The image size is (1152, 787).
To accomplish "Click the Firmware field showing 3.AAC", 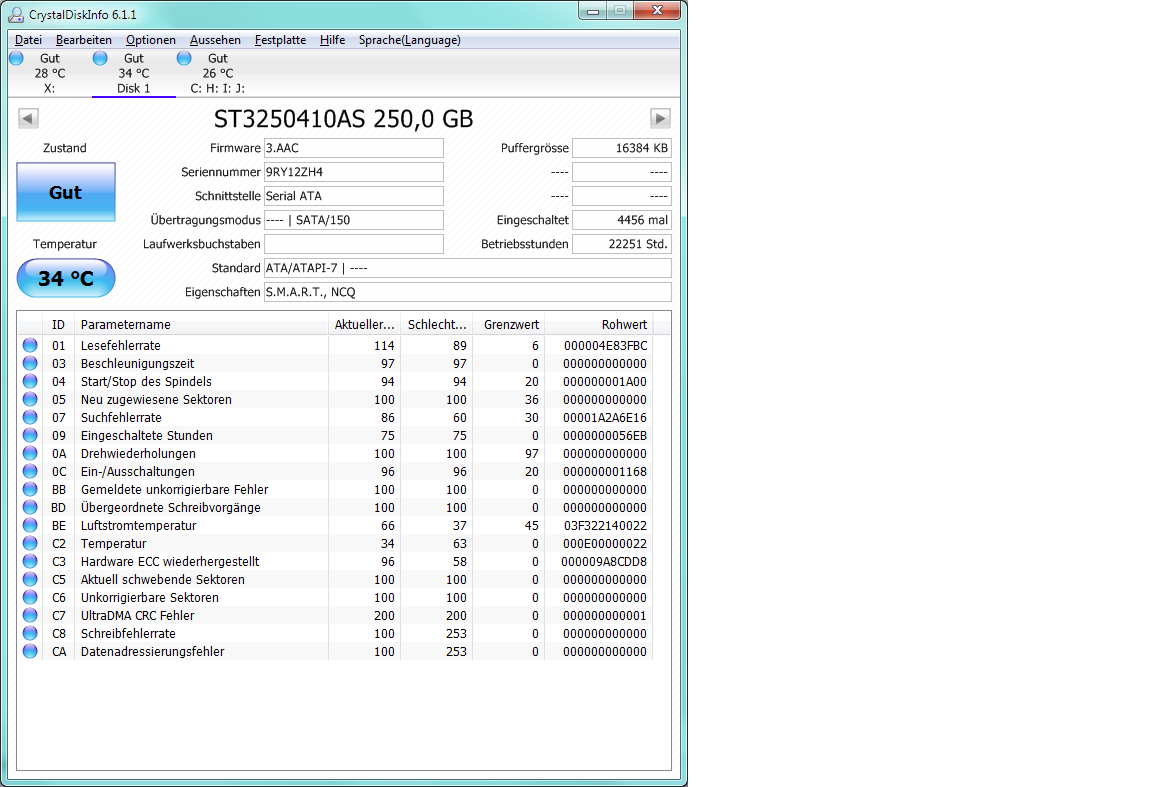I will 353,148.
